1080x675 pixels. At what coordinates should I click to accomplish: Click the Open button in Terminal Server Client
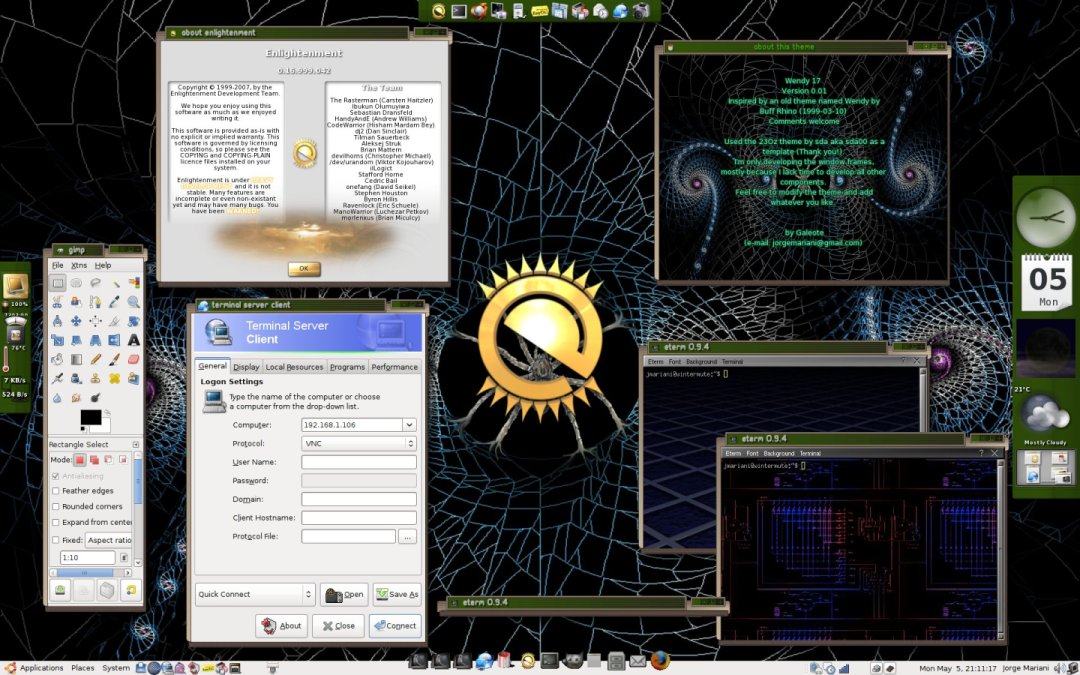[x=344, y=594]
